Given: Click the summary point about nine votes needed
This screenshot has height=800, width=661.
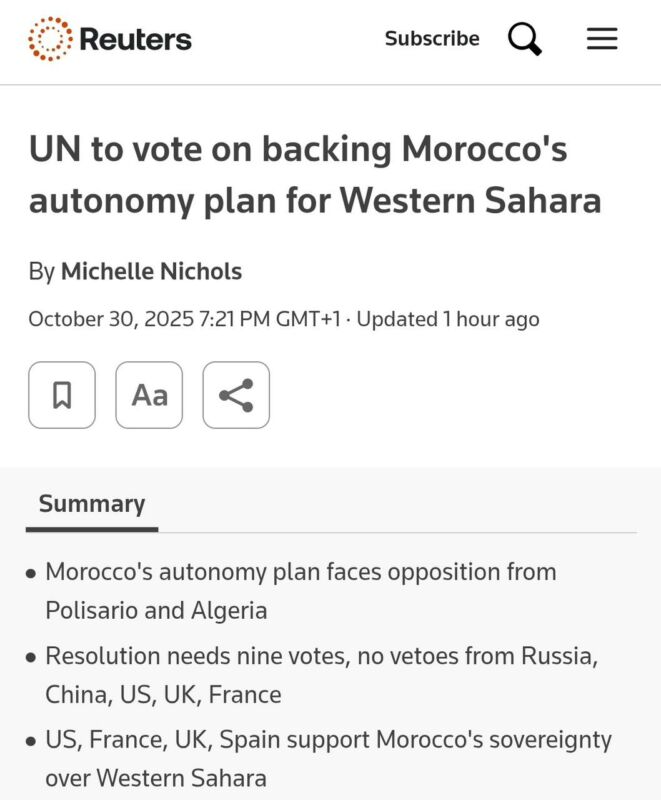Looking at the screenshot, I should pos(320,675).
